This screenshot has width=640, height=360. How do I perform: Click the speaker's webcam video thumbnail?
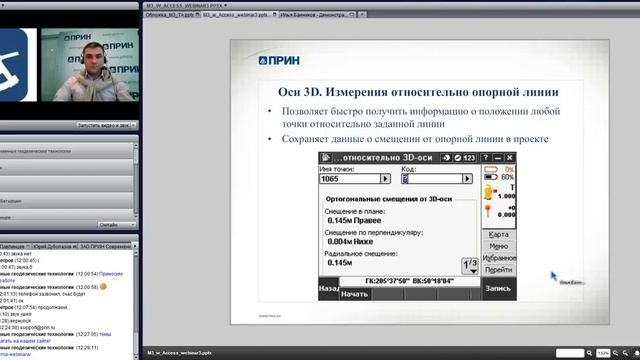point(90,64)
